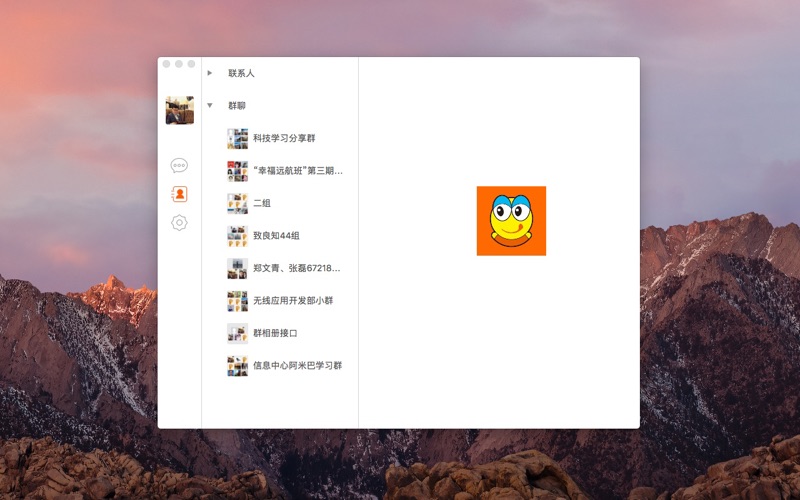Viewport: 800px width, 500px height.
Task: Open group 科技学习分享群
Action: click(280, 138)
